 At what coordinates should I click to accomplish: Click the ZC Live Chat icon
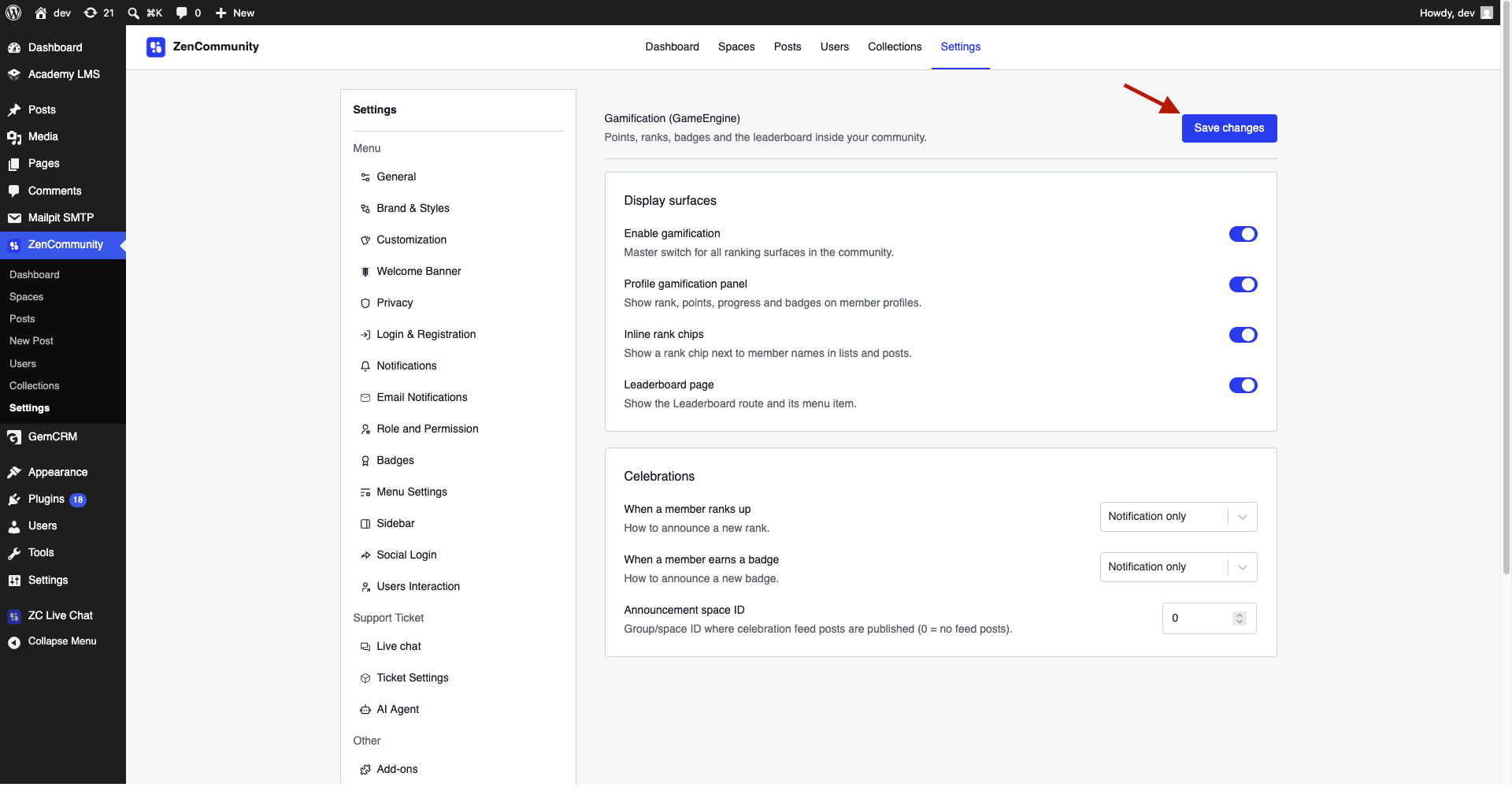[x=14, y=616]
